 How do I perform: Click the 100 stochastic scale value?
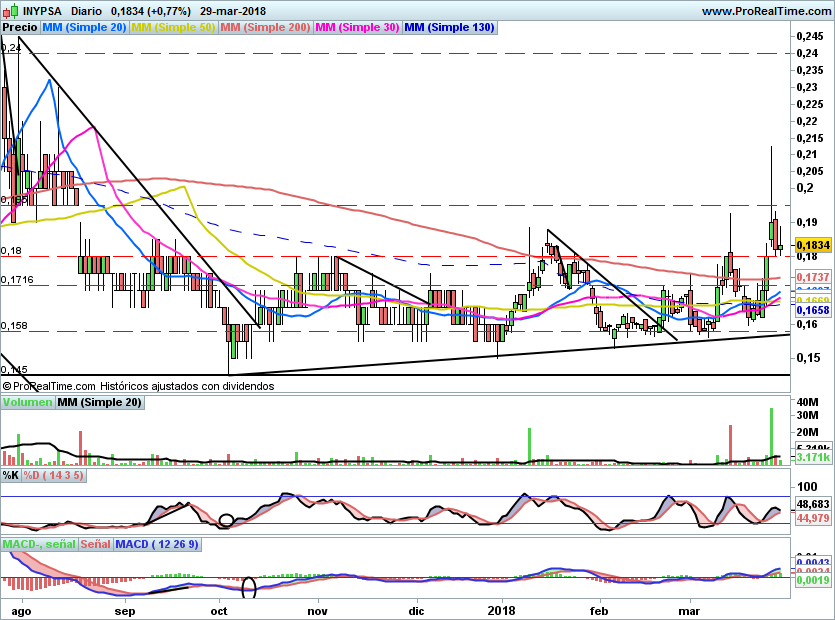pyautogui.click(x=807, y=486)
